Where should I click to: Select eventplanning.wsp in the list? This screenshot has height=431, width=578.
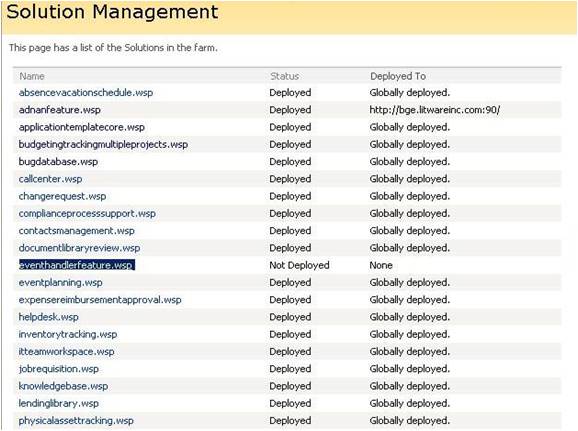61,283
